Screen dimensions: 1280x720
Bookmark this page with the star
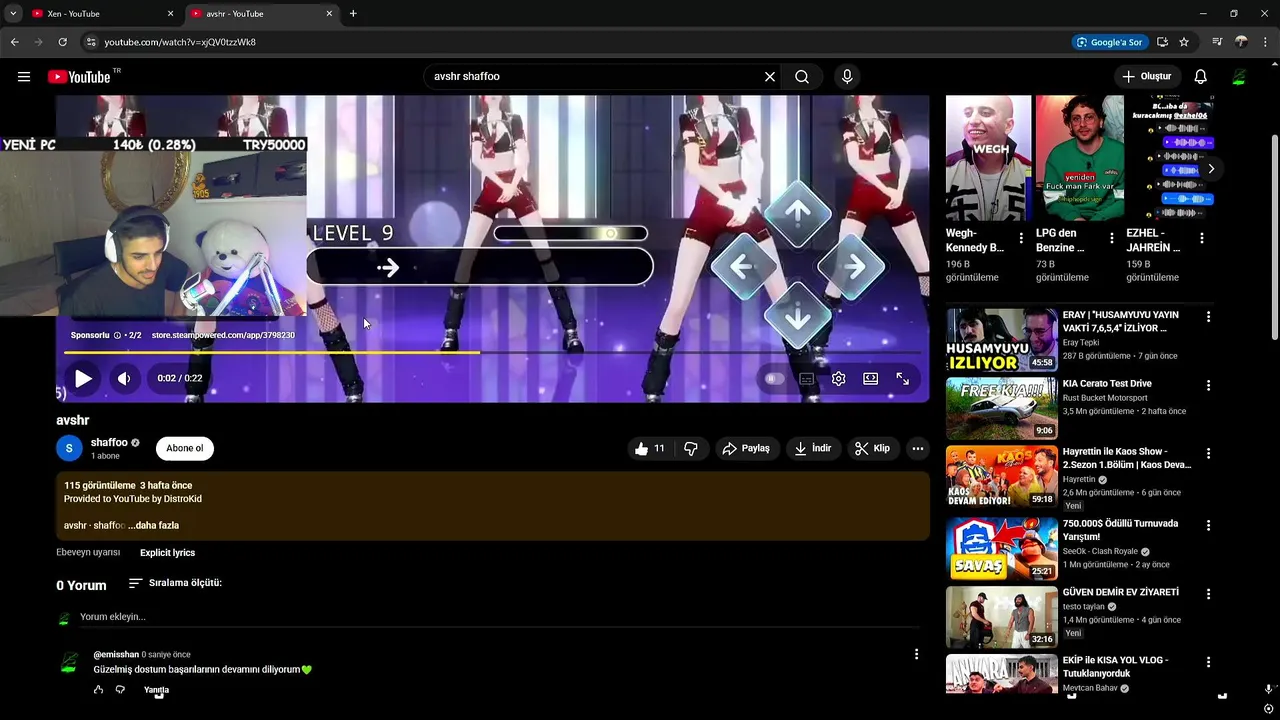coord(1184,42)
